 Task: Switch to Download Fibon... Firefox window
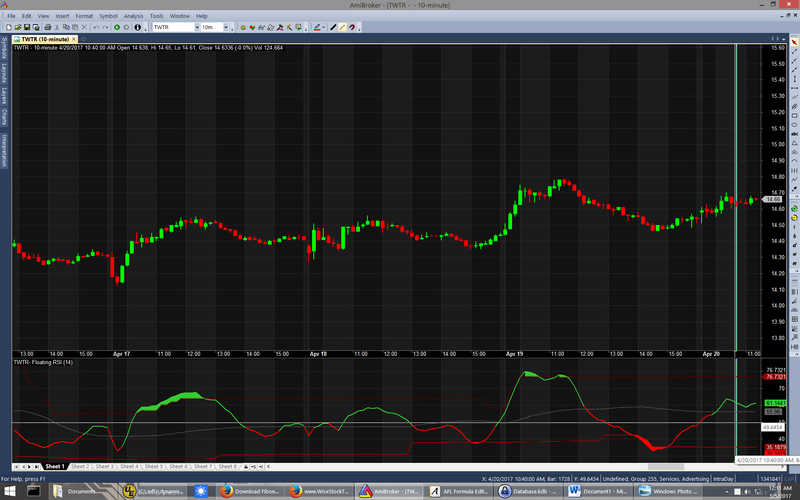point(249,491)
